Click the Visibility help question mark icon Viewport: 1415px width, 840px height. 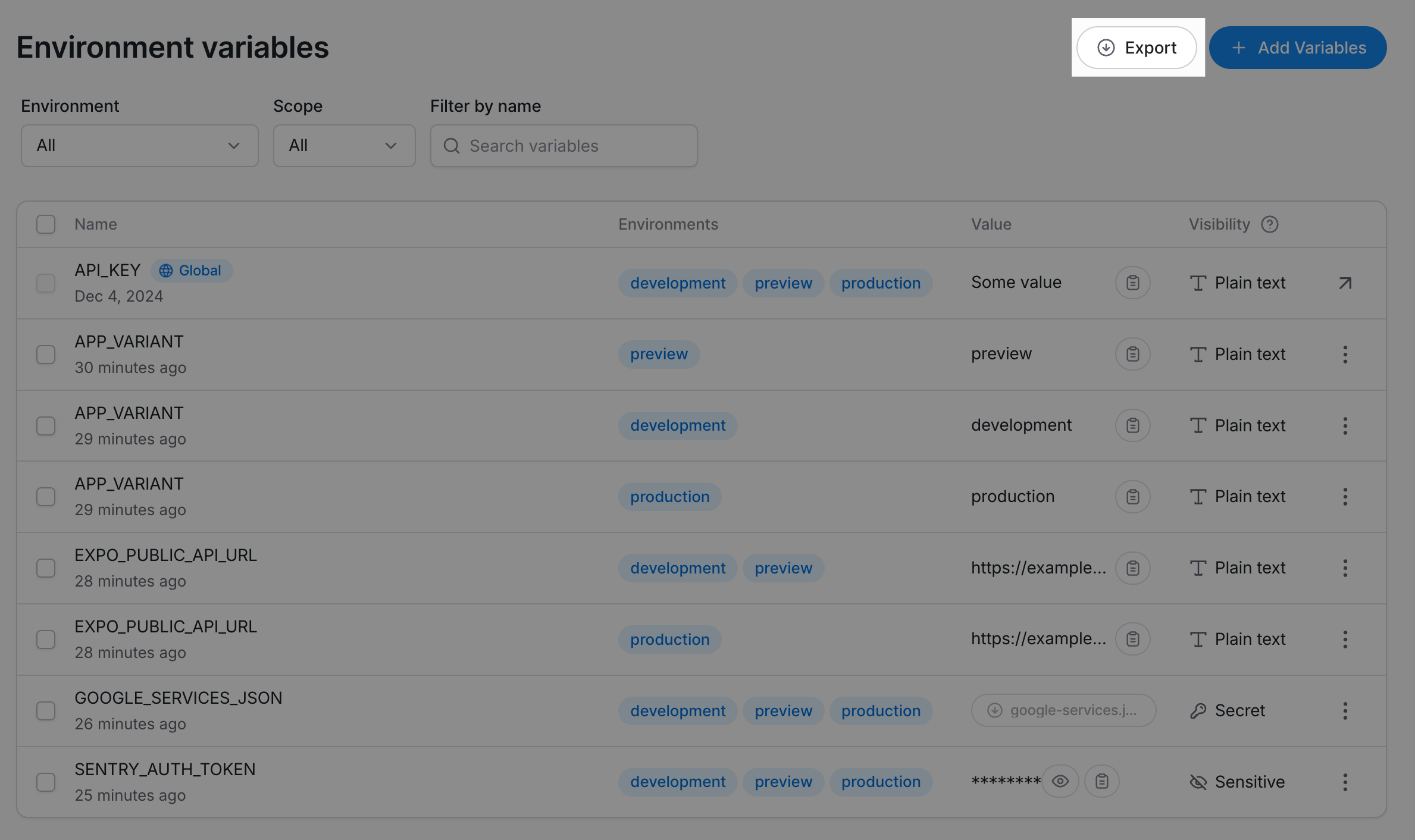coord(1269,224)
